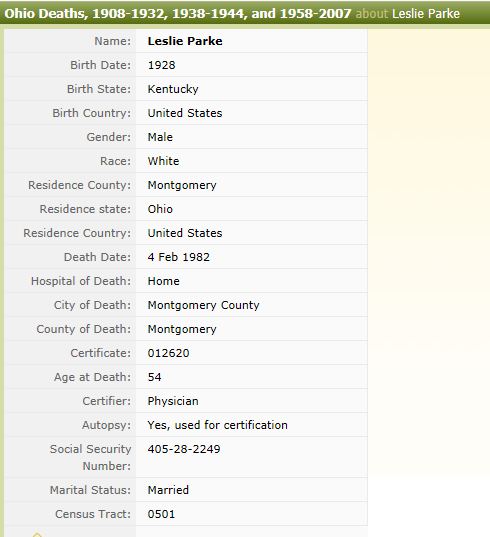This screenshot has height=537, width=490.
Task: Click the death date 4 Feb 1982
Action: tap(178, 257)
